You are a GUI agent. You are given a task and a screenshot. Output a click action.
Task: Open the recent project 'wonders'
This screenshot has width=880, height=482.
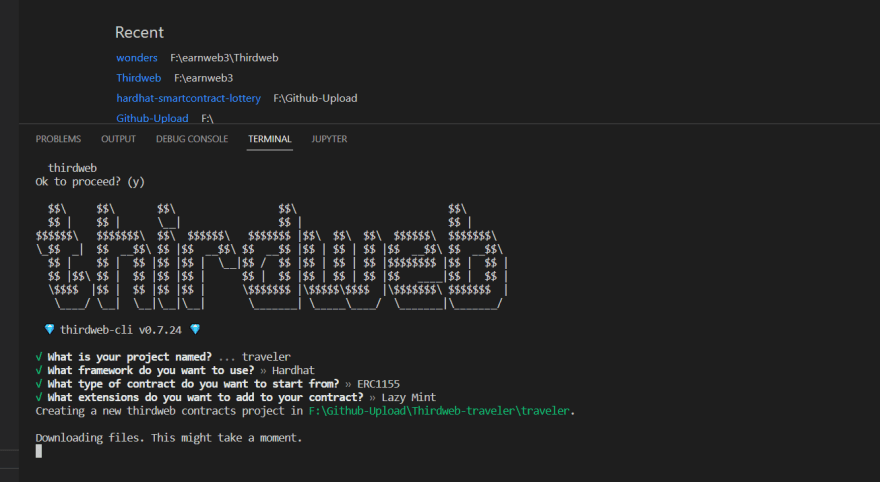point(136,58)
